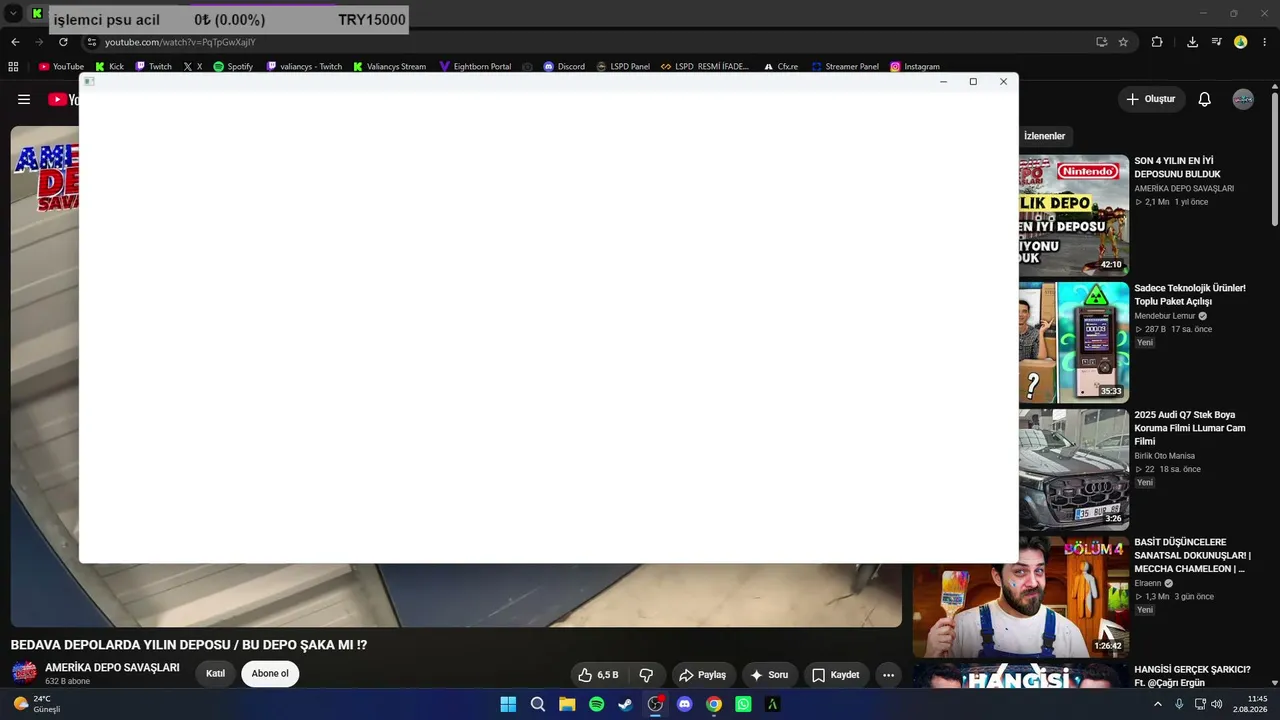1280x720 pixels.
Task: Open the Kick bookmark
Action: click(109, 67)
